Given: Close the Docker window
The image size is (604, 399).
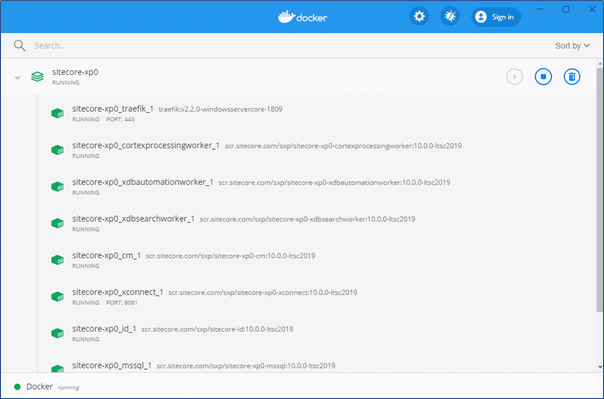Looking at the screenshot, I should (x=592, y=9).
